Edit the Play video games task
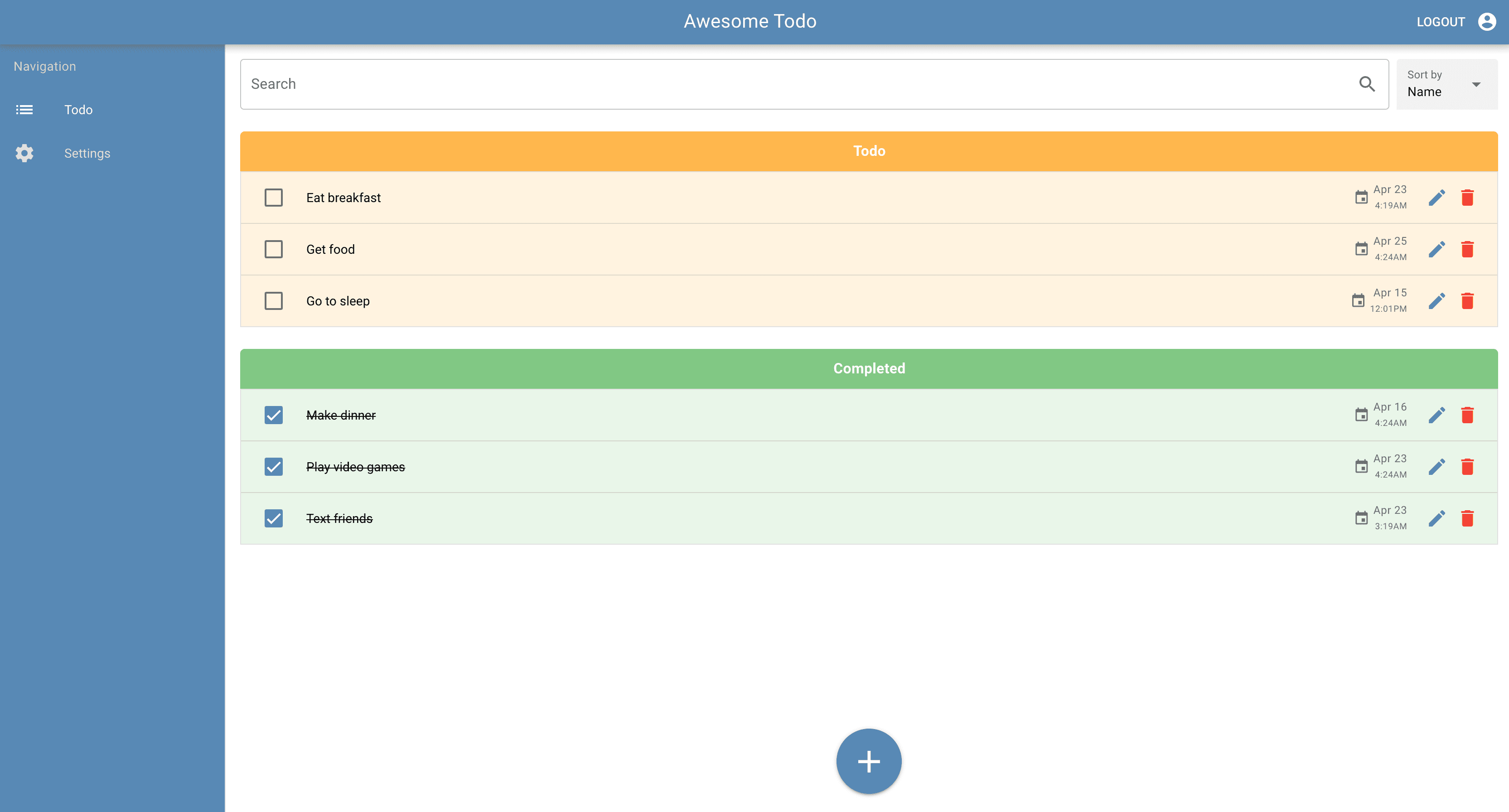 coord(1436,466)
